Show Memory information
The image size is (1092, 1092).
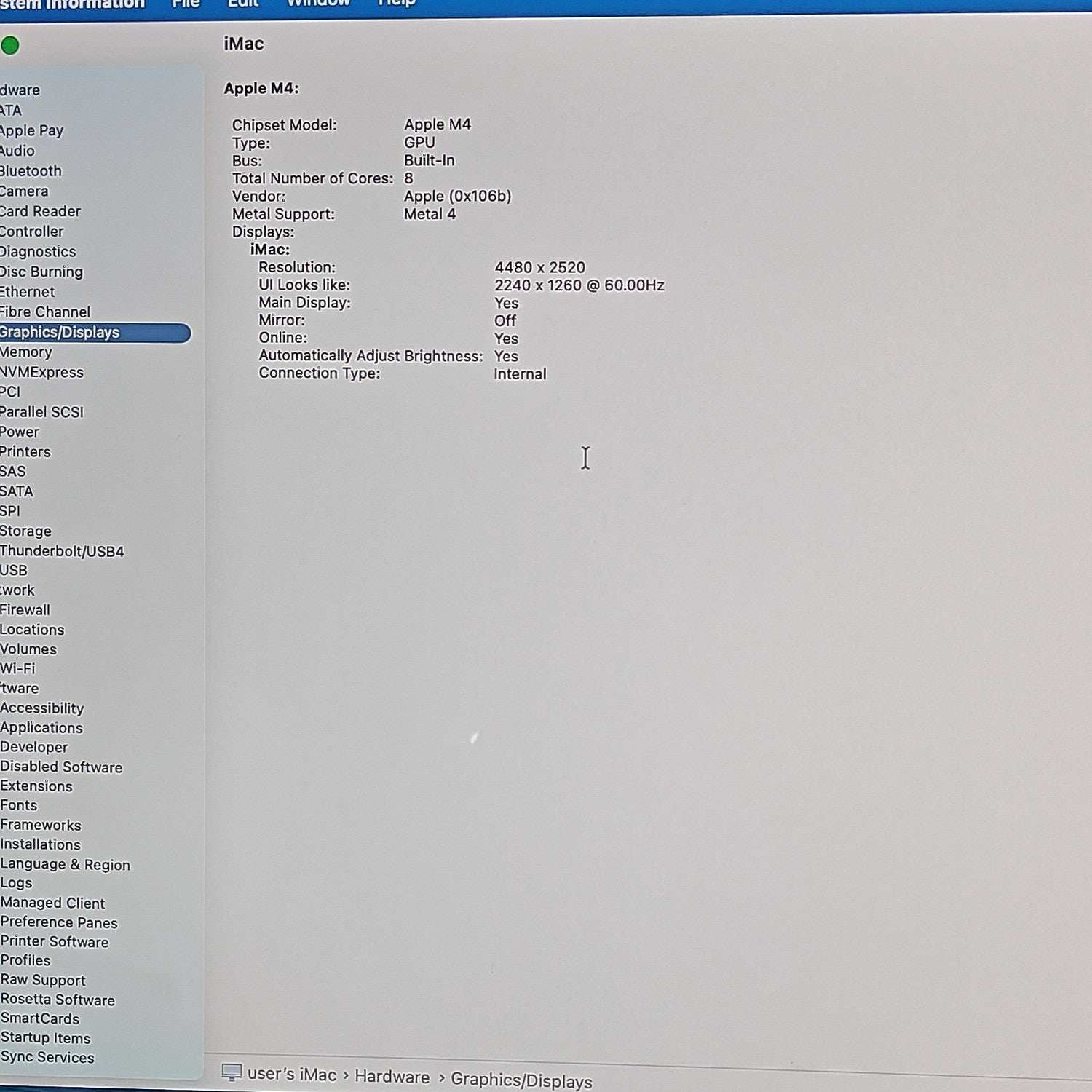26,352
